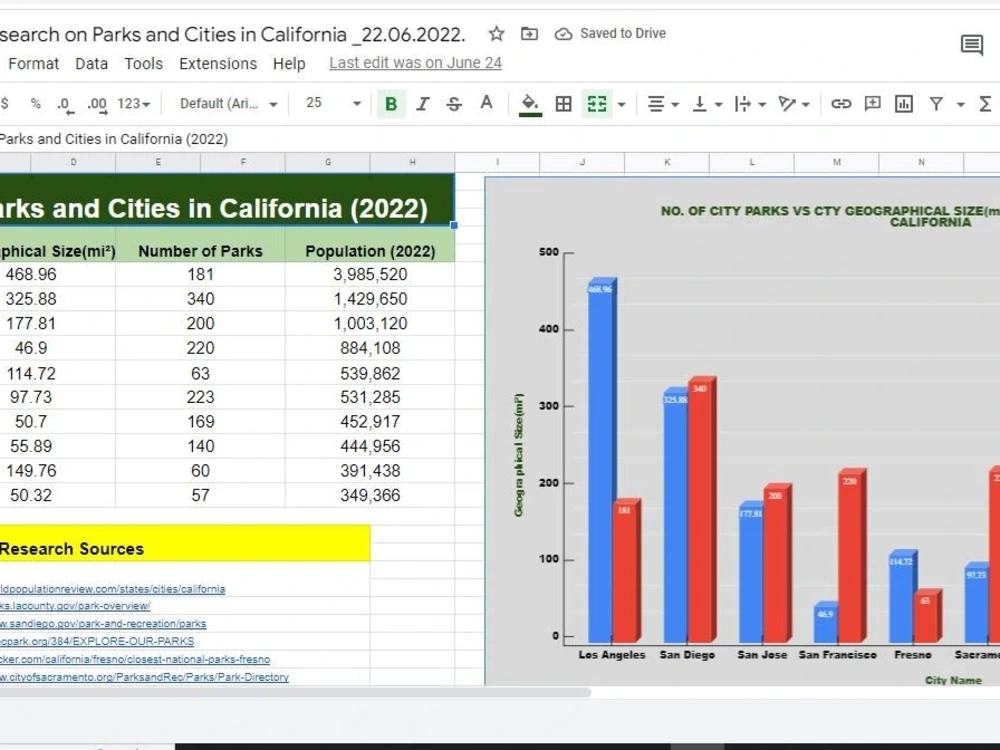Open the borders tool
Image resolution: width=1000 pixels, height=750 pixels.
(563, 103)
